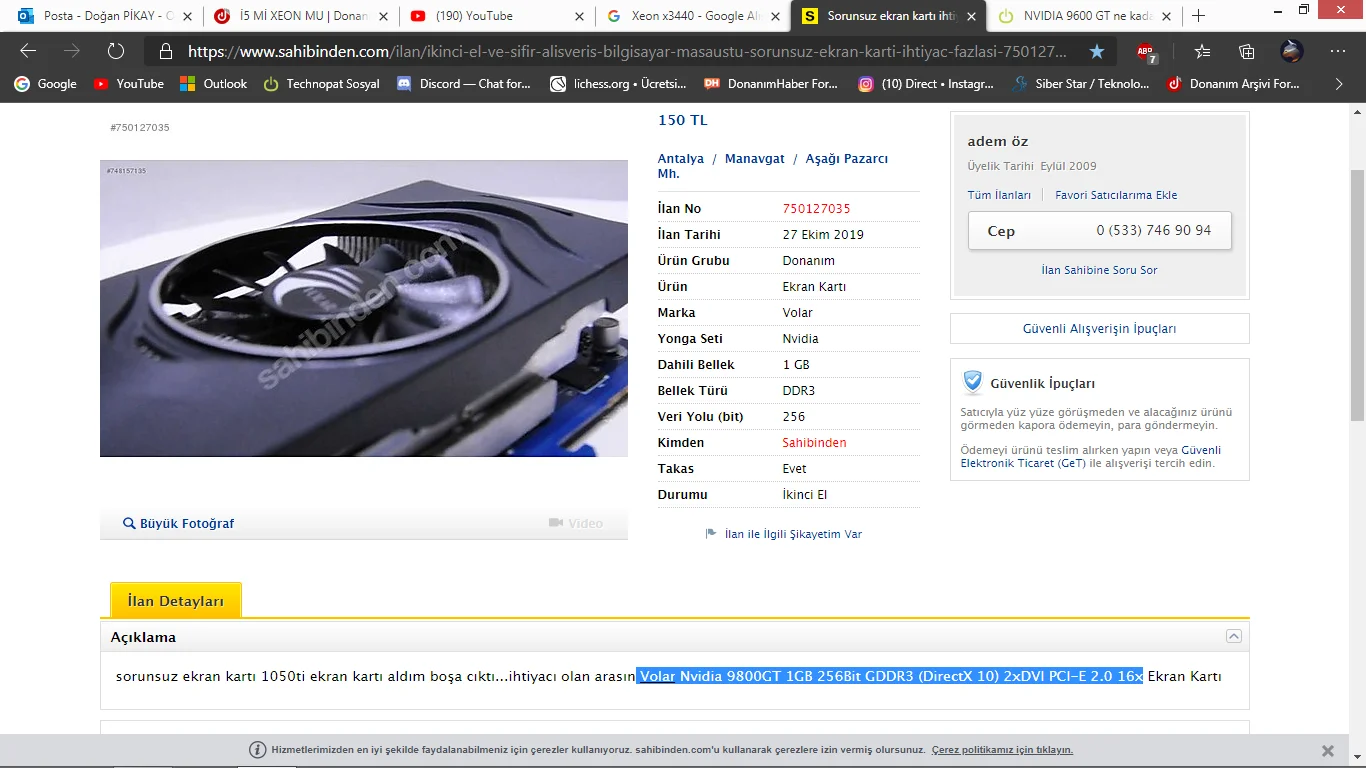The height and width of the screenshot is (768, 1366).
Task: Open the Donanım Arşivi Forum bookmark
Action: (1233, 84)
